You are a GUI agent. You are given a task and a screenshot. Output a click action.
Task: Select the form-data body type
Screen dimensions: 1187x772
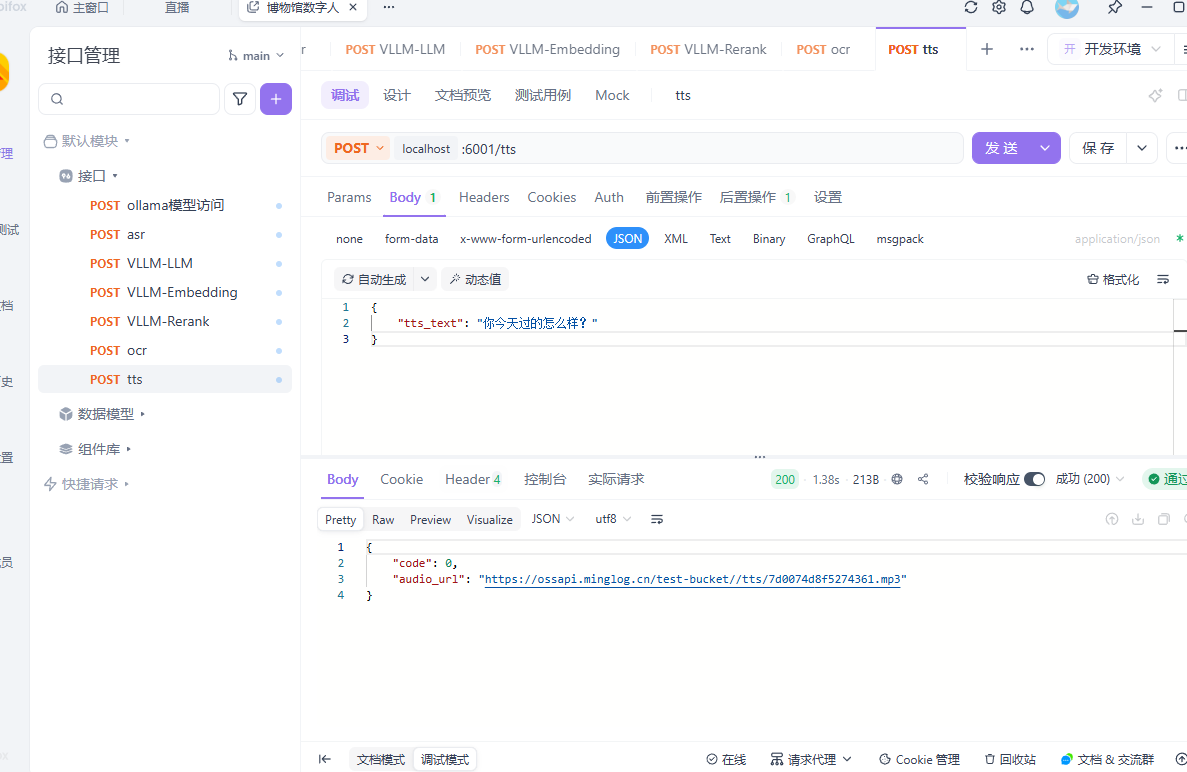pos(411,239)
